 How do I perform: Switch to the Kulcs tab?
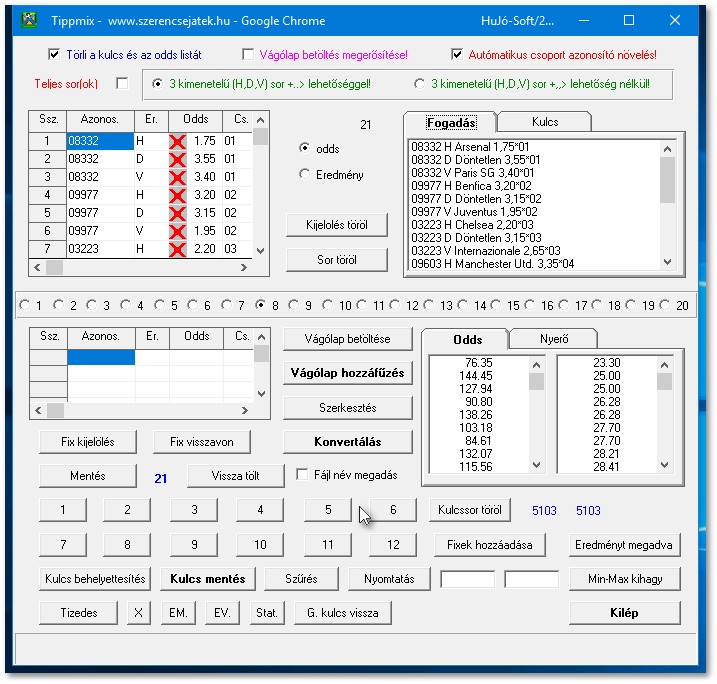(x=545, y=122)
